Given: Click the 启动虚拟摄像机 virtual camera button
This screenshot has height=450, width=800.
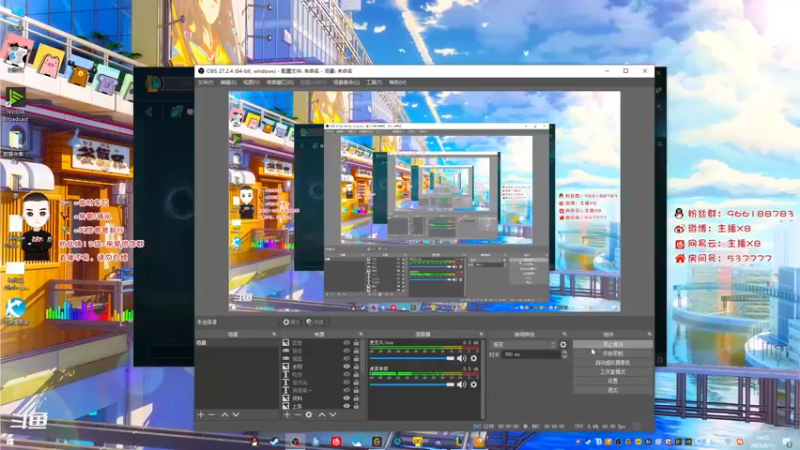Looking at the screenshot, I should click(612, 363).
